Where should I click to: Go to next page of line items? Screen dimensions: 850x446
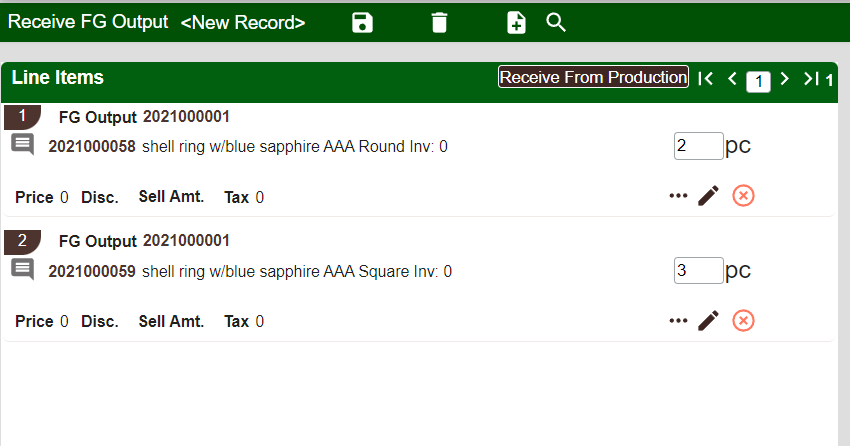pos(784,79)
